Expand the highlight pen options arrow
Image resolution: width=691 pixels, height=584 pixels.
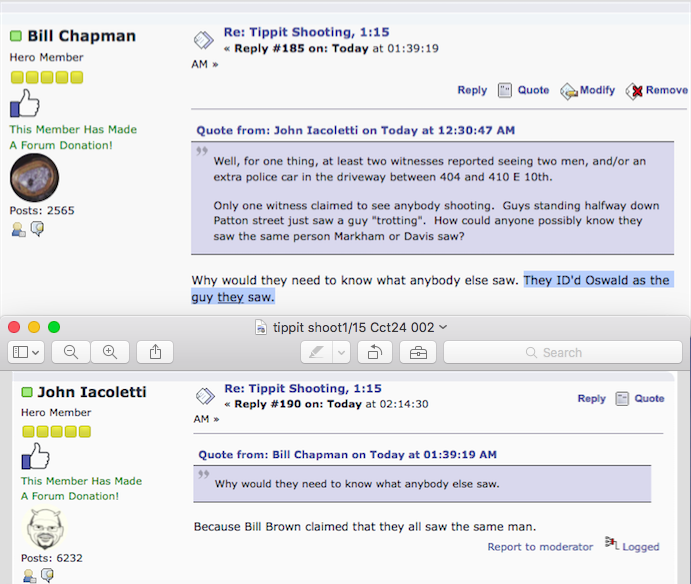341,352
